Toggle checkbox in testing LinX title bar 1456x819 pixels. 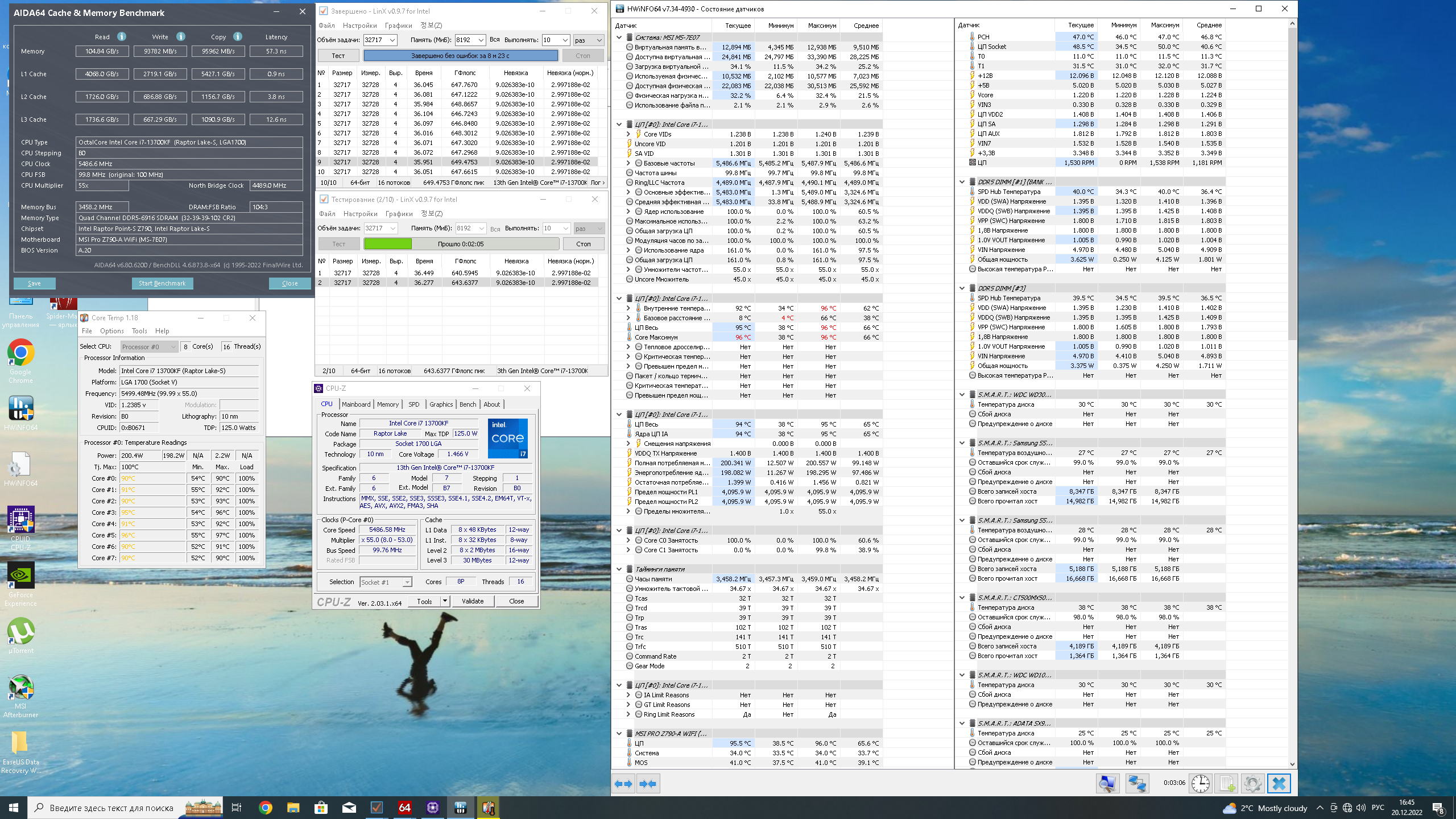(x=324, y=199)
